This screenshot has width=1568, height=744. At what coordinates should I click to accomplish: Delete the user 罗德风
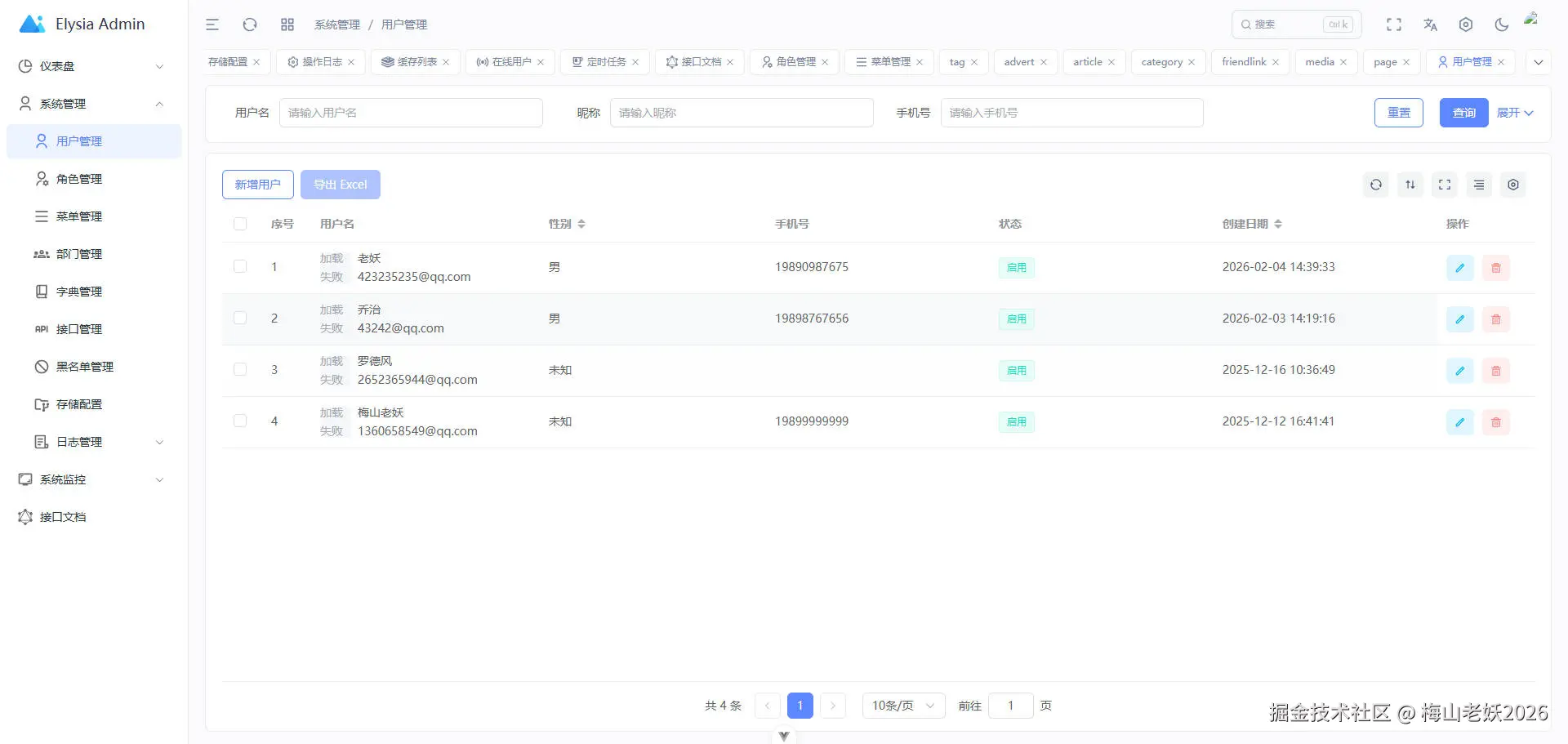click(1496, 371)
